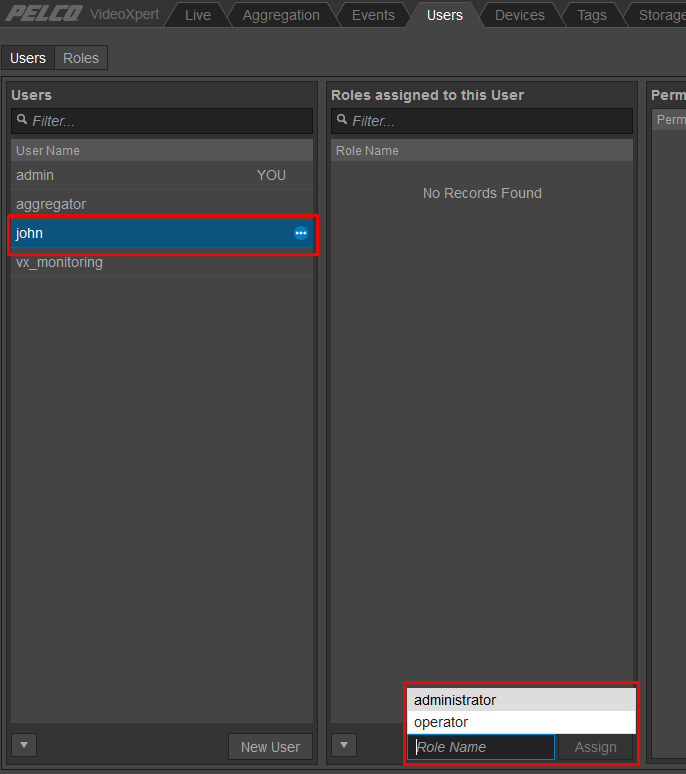Switch to the Roles sub-tab
Screen dimensions: 686x774
click(81, 58)
